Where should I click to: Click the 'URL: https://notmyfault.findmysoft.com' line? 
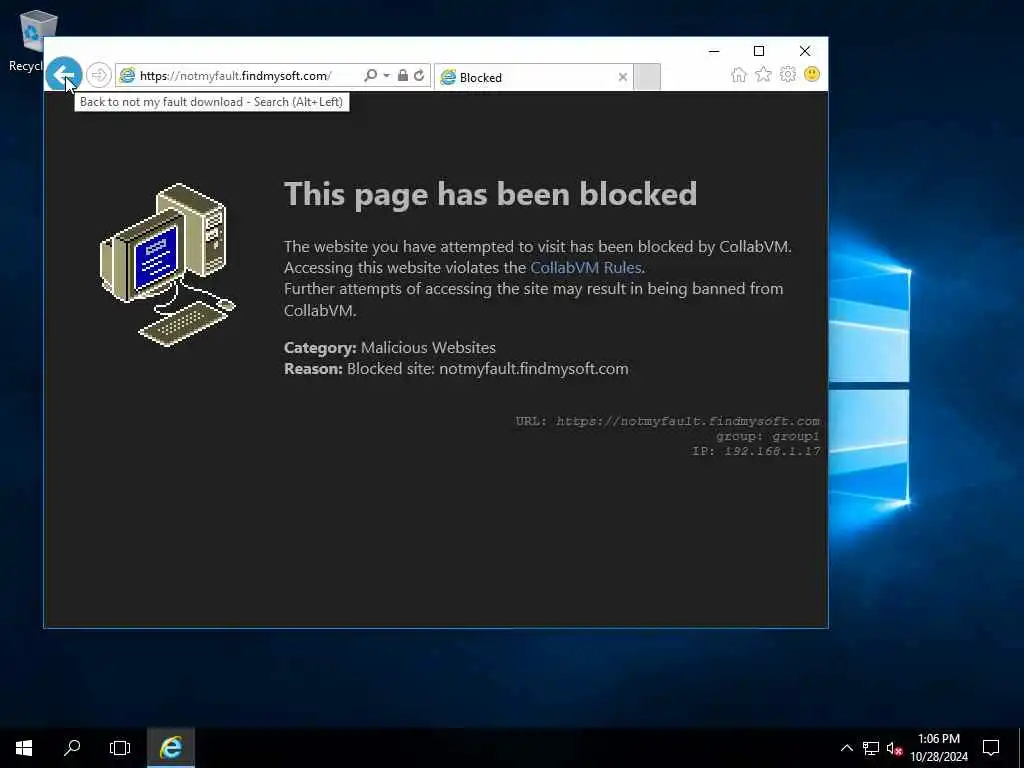point(667,421)
